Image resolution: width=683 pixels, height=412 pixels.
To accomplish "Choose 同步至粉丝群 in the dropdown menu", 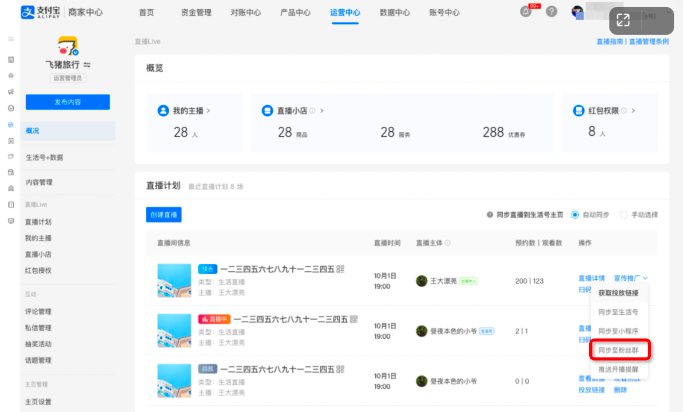I will 617,350.
